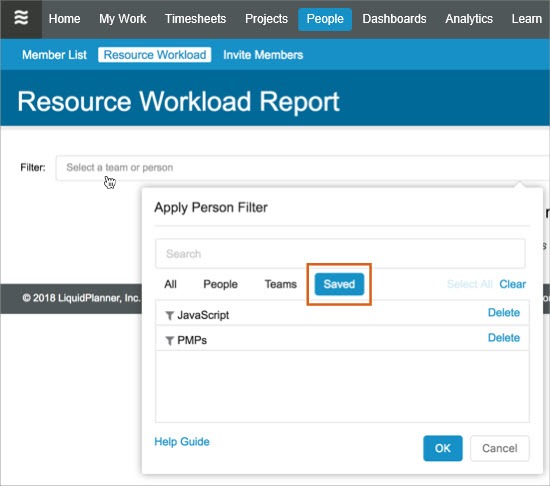The width and height of the screenshot is (550, 486).
Task: Open the Dashboards menu item
Action: 394,19
